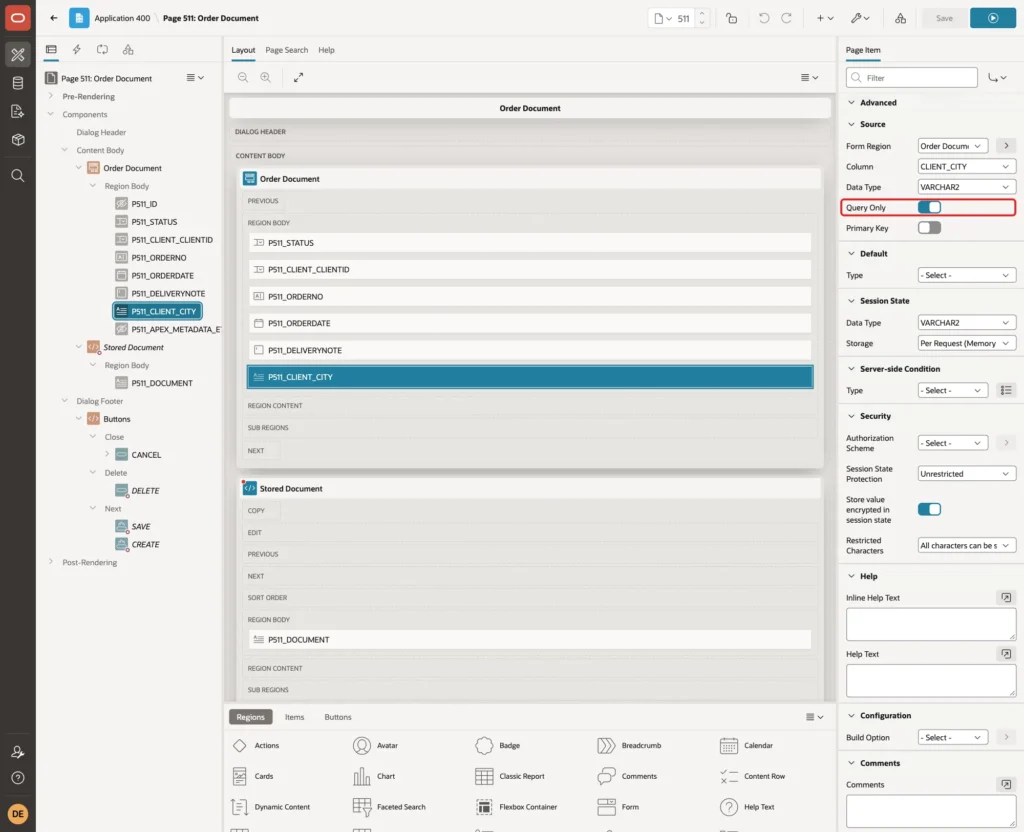Open the Session State Protection dropdown
1024x832 pixels.
pyautogui.click(x=967, y=473)
